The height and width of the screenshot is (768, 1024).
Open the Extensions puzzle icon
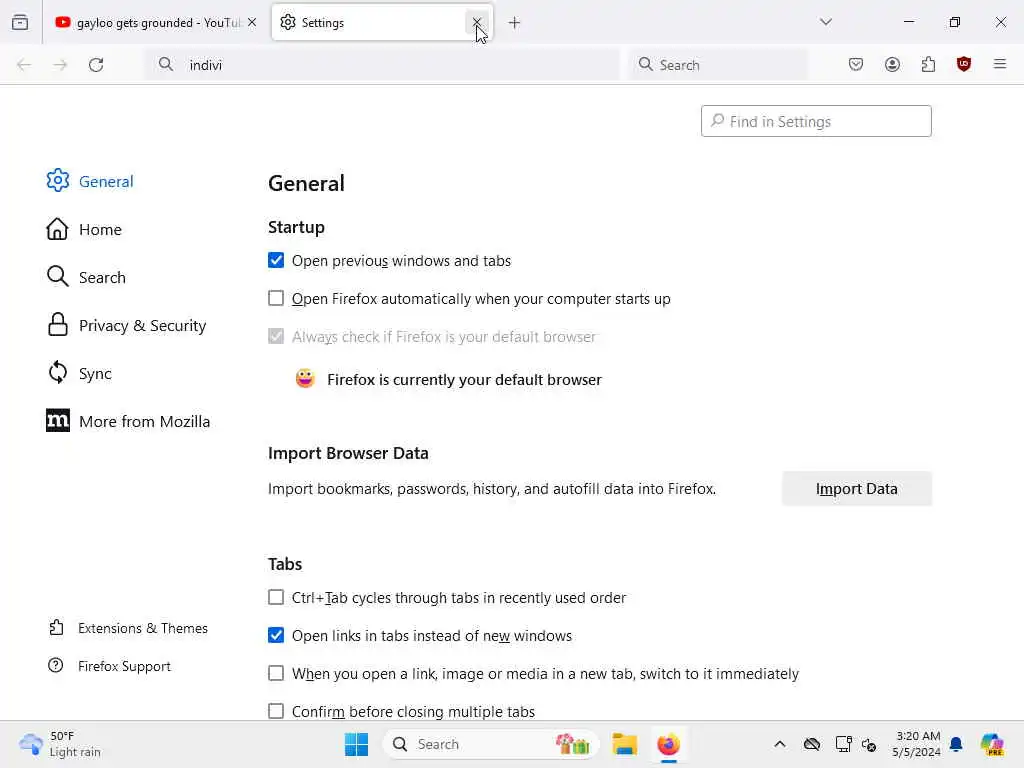[928, 64]
